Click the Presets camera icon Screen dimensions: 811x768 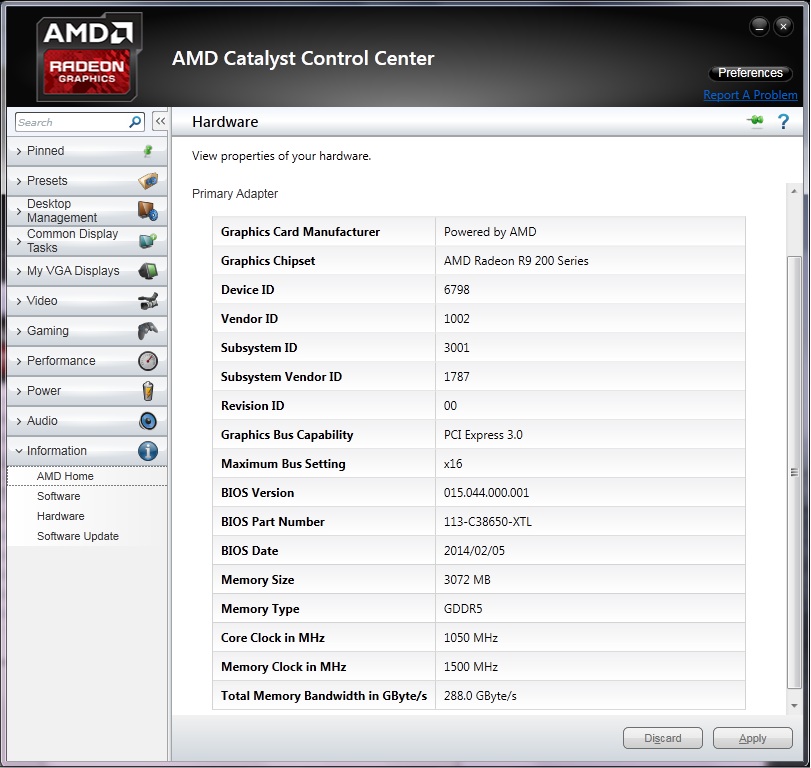pyautogui.click(x=148, y=180)
